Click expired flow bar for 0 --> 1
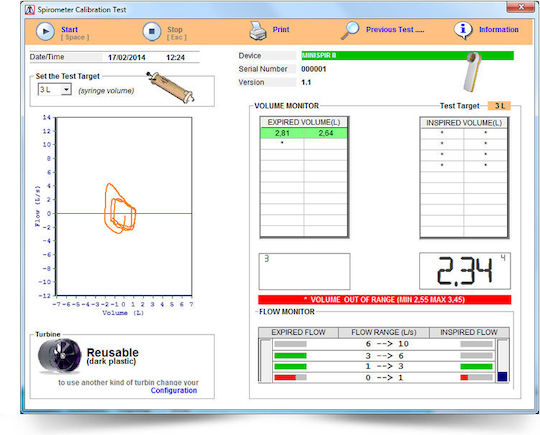 [290, 378]
